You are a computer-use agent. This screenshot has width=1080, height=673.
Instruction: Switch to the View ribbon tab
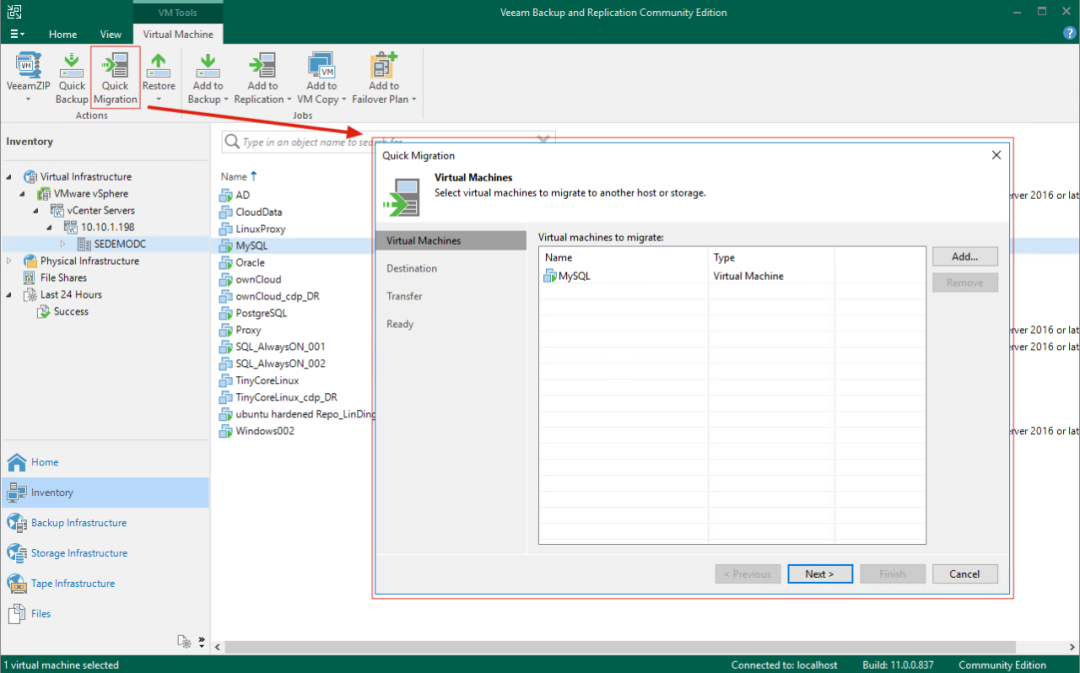[110, 34]
